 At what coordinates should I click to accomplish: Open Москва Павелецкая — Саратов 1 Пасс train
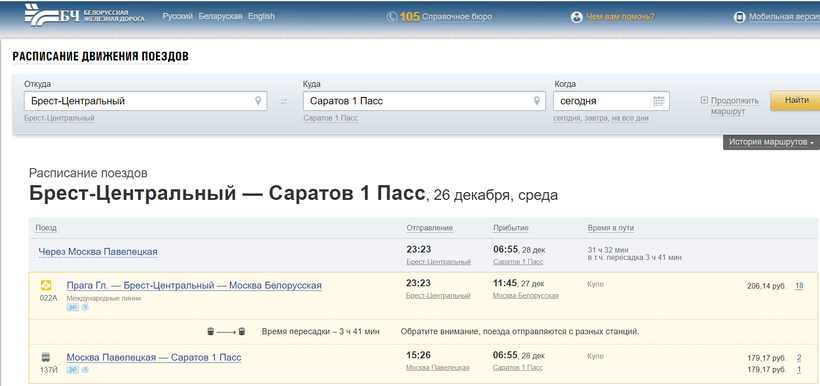(x=154, y=358)
